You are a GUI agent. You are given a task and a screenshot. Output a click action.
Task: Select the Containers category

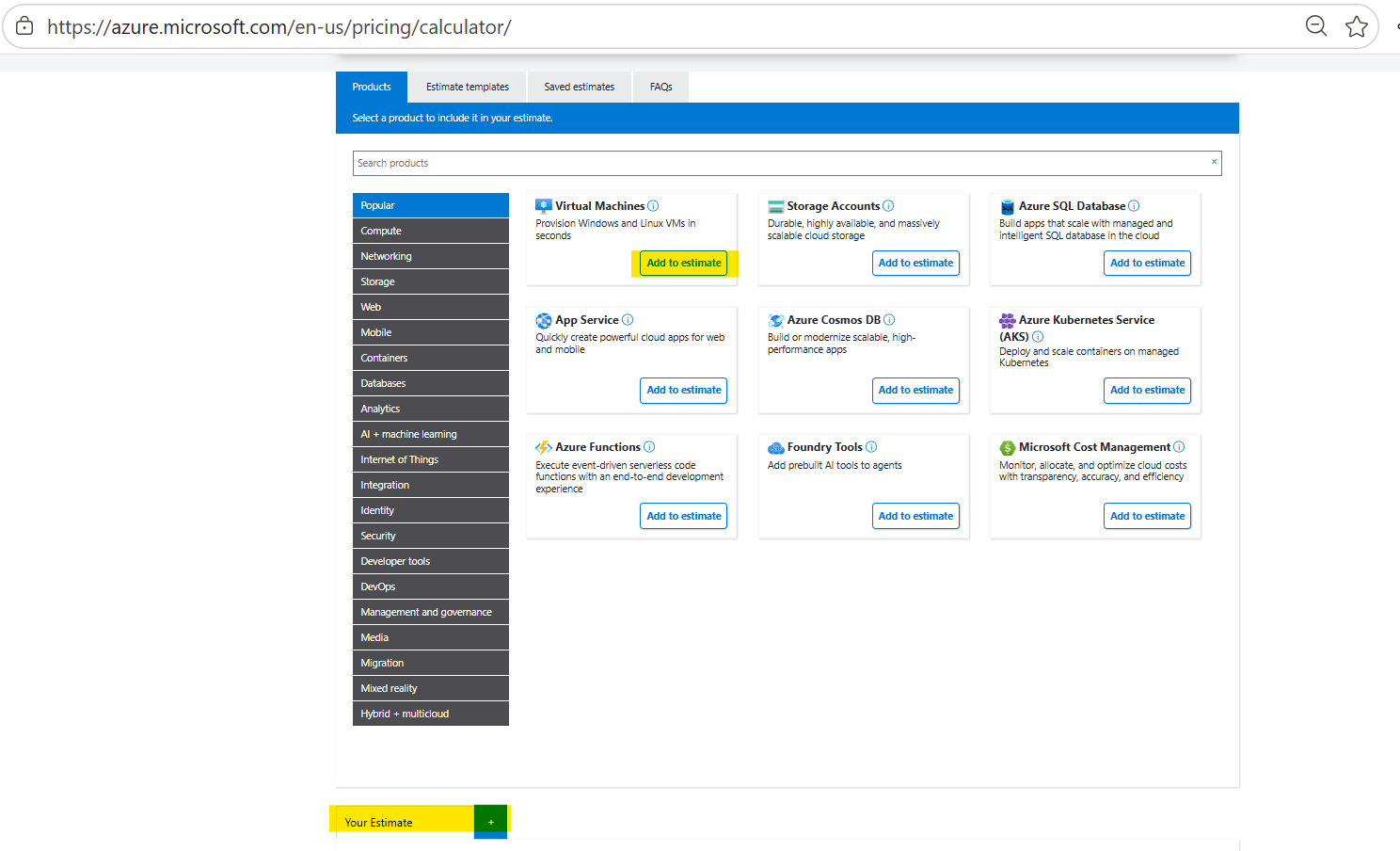coord(431,358)
